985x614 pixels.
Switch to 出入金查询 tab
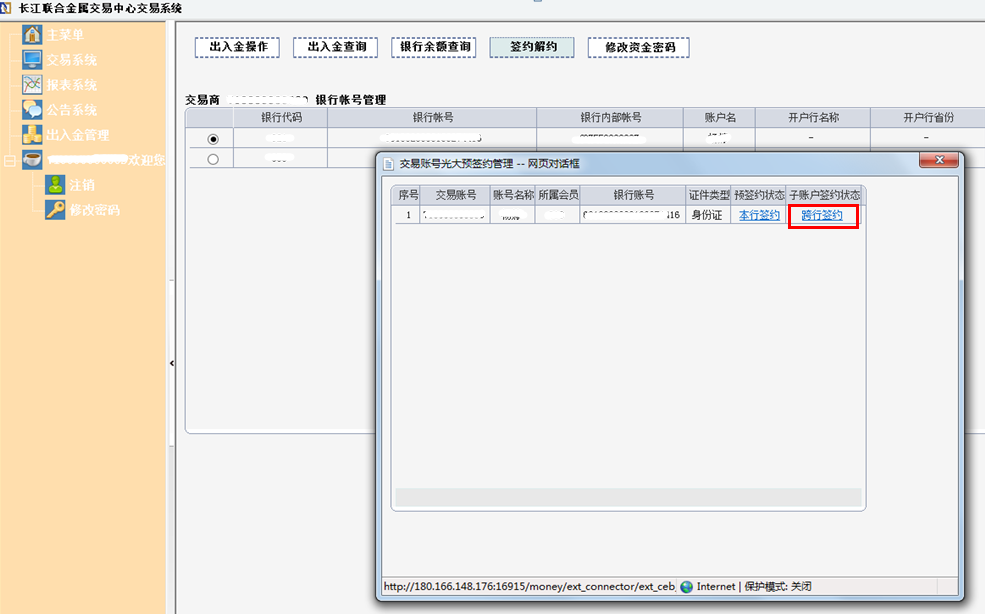pyautogui.click(x=336, y=47)
